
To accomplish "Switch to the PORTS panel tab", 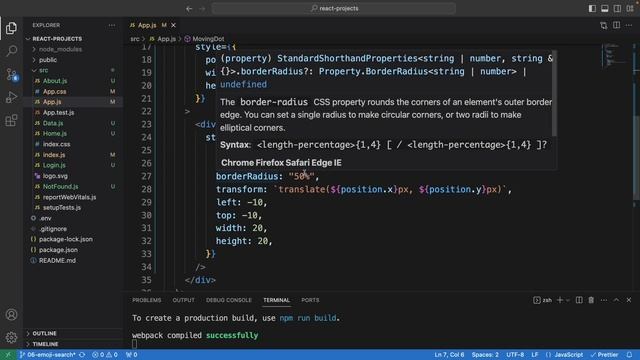I will [x=310, y=300].
